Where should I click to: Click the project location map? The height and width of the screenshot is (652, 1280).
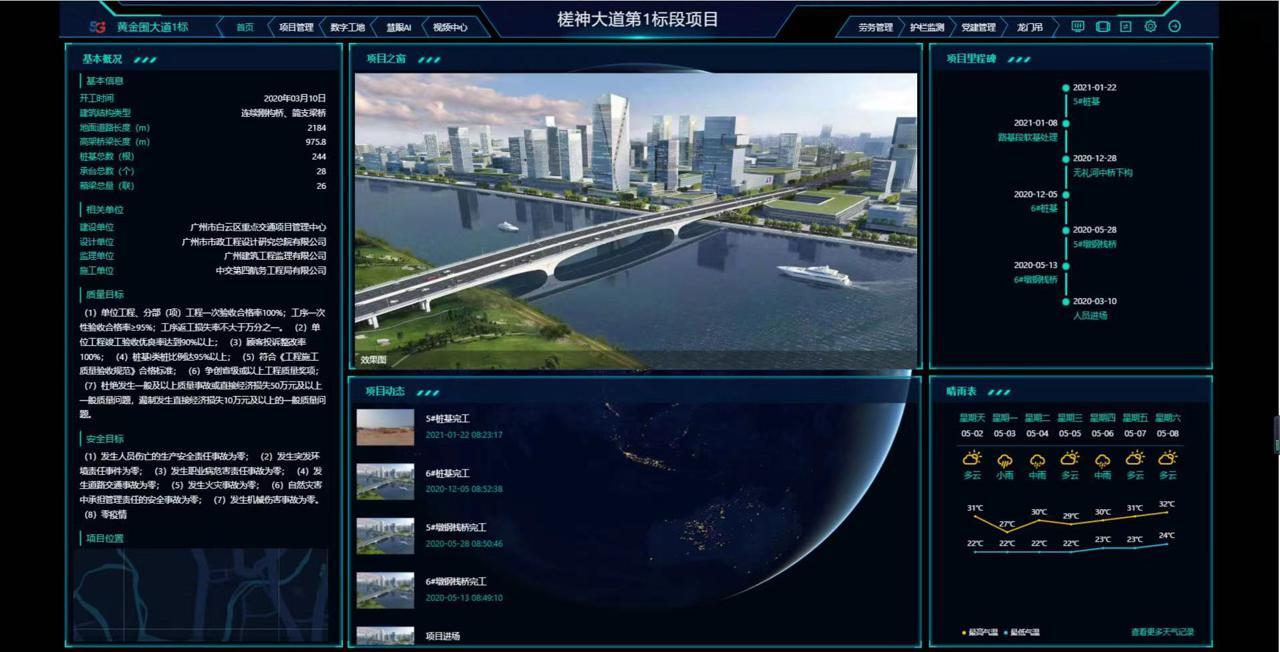[x=201, y=595]
